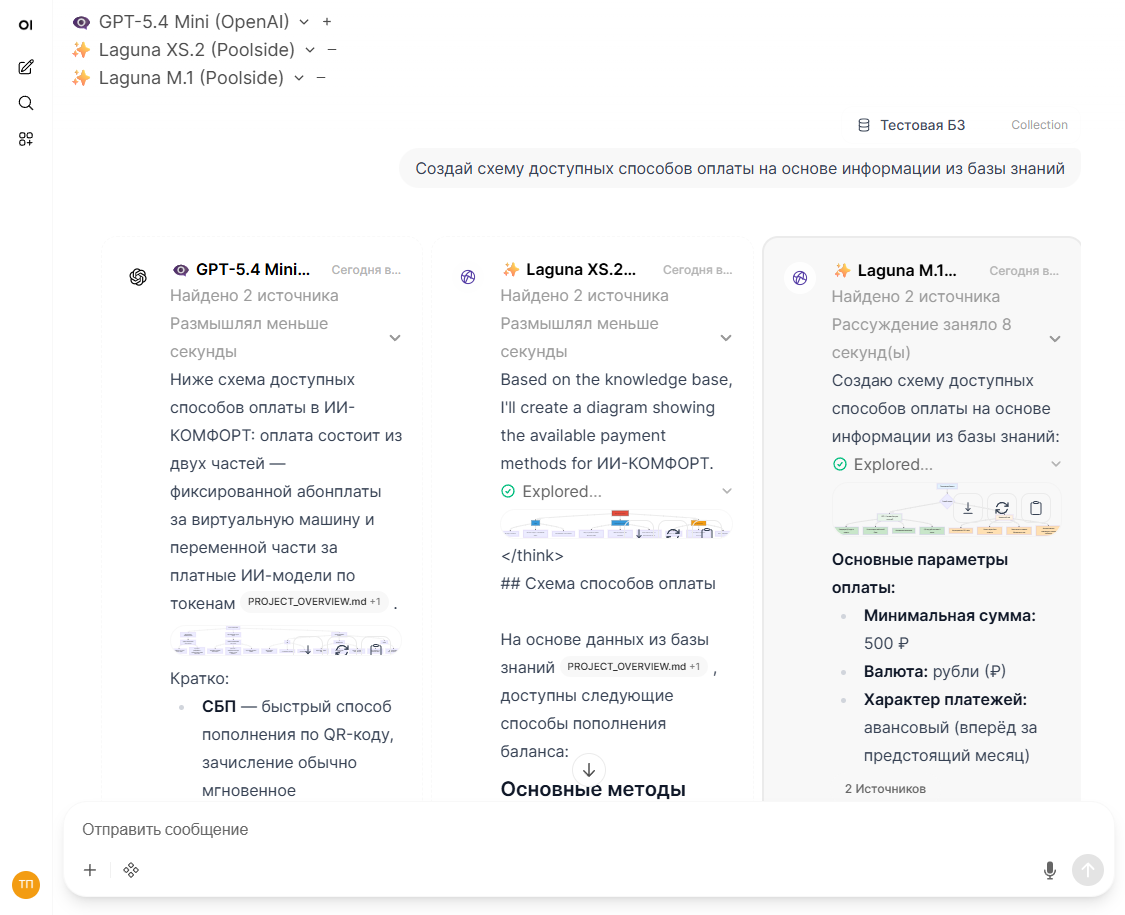Refresh the Laguna M.1 diagram
The width and height of the screenshot is (1125, 915).
[1002, 508]
